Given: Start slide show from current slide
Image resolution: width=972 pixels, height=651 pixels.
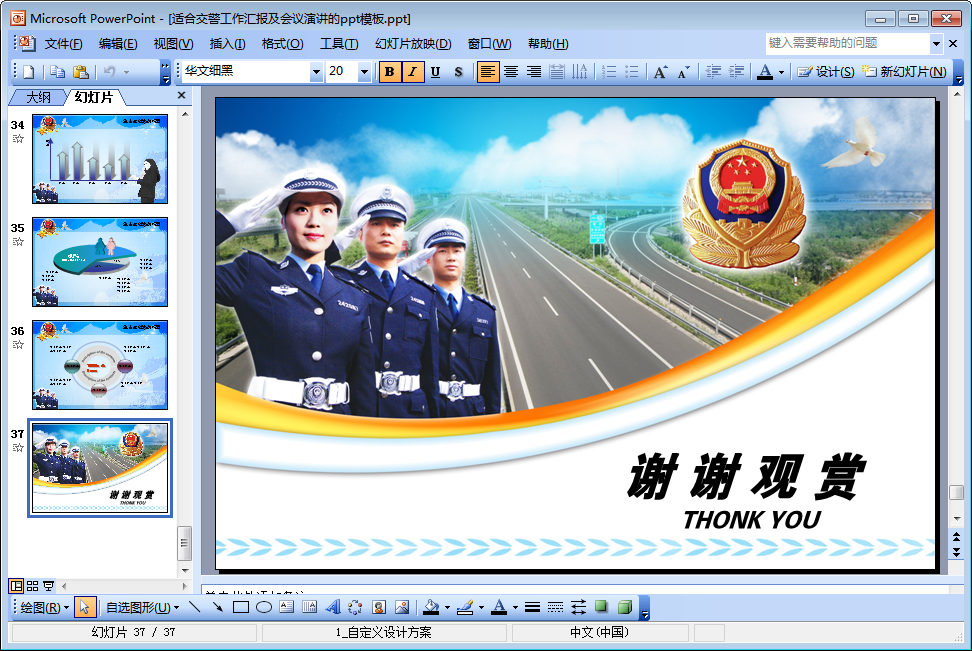Looking at the screenshot, I should point(48,586).
